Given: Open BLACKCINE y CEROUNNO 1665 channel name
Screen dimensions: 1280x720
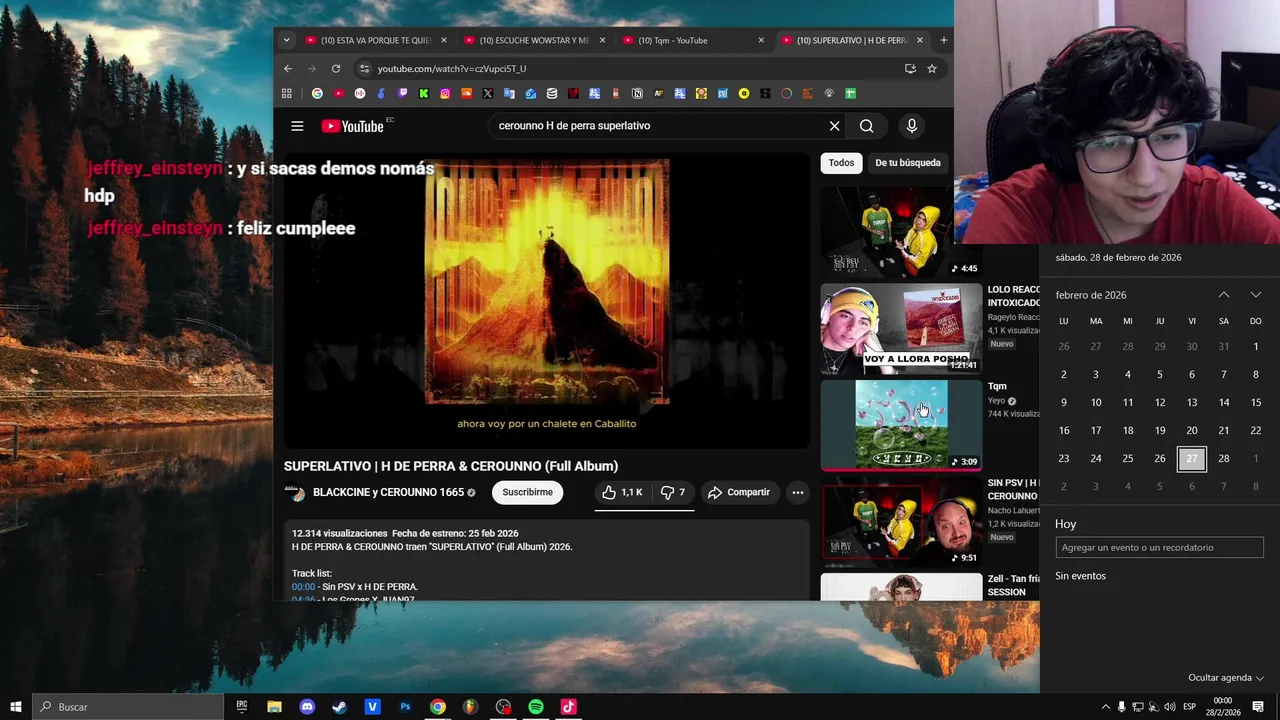Looking at the screenshot, I should coord(388,492).
